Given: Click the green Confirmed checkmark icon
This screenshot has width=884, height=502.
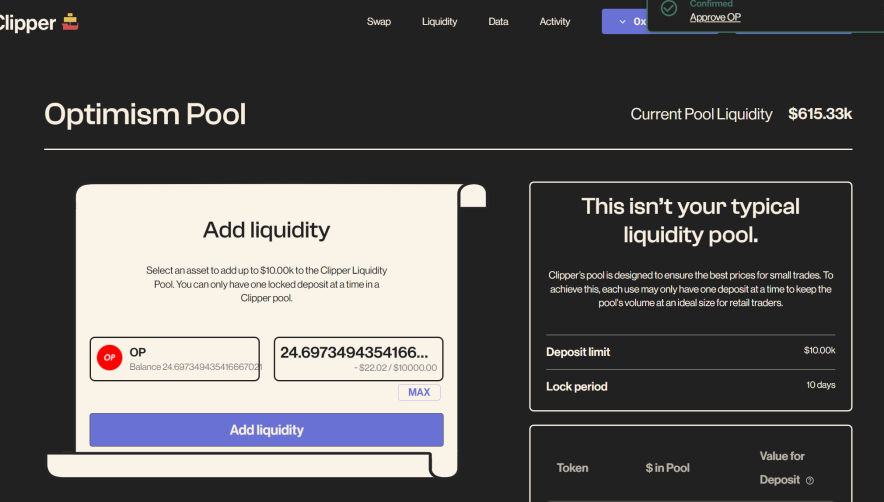Looking at the screenshot, I should pos(669,8).
